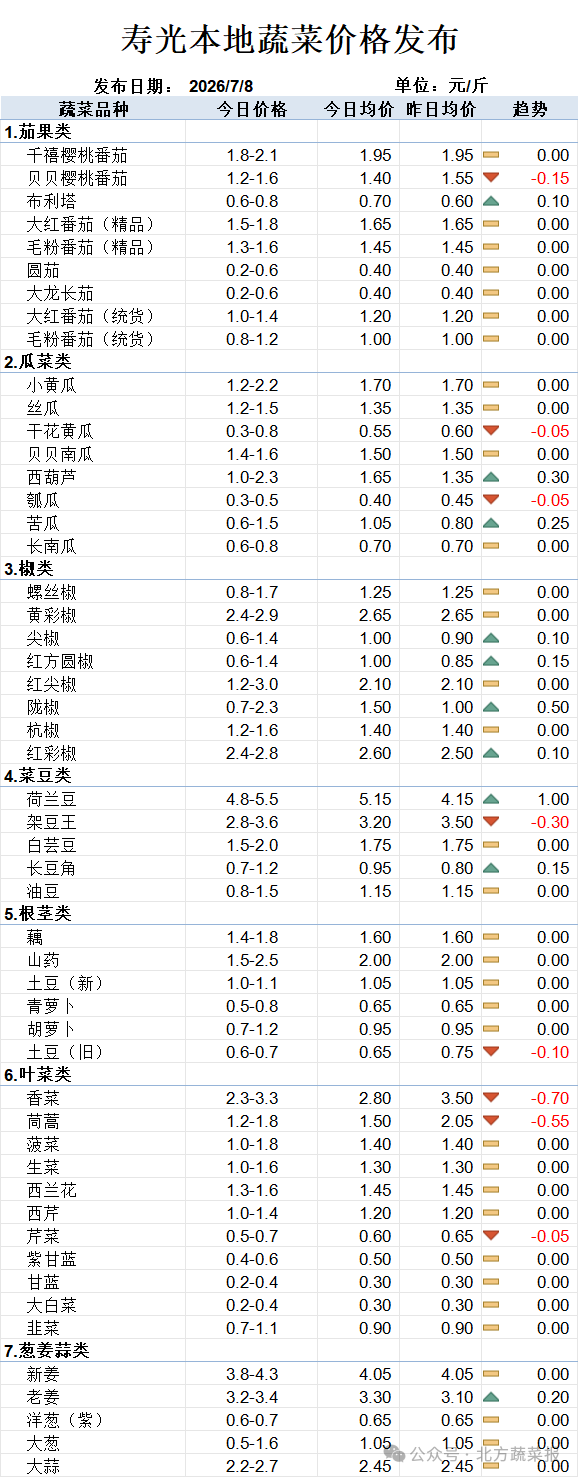Click red down arrow for 贝贝樱桃番茄
This screenshot has height=1477, width=578.
pyautogui.click(x=491, y=178)
